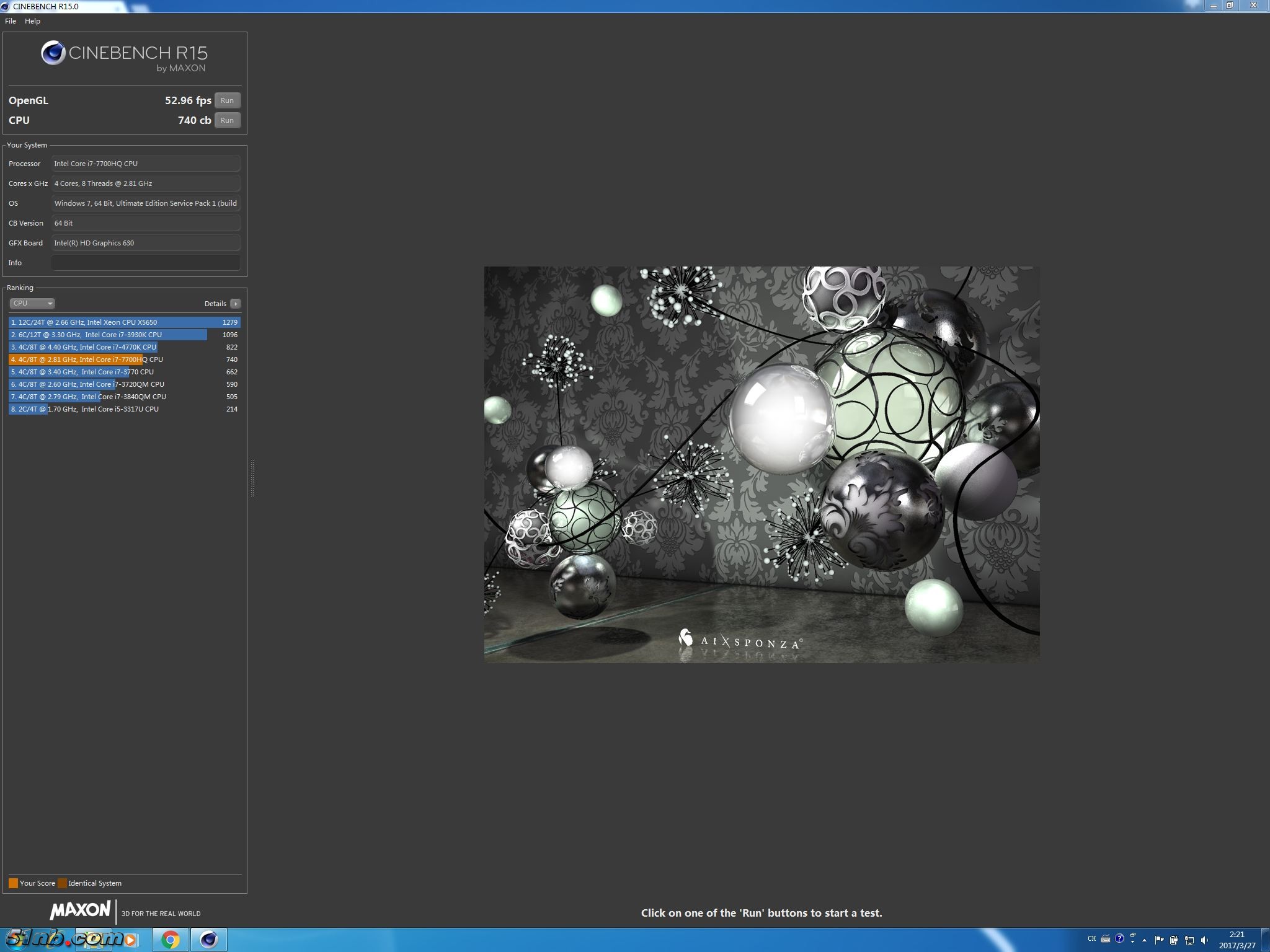Open the CPU ranking type dropdown
Screen dimensions: 1270x952
pyautogui.click(x=32, y=303)
